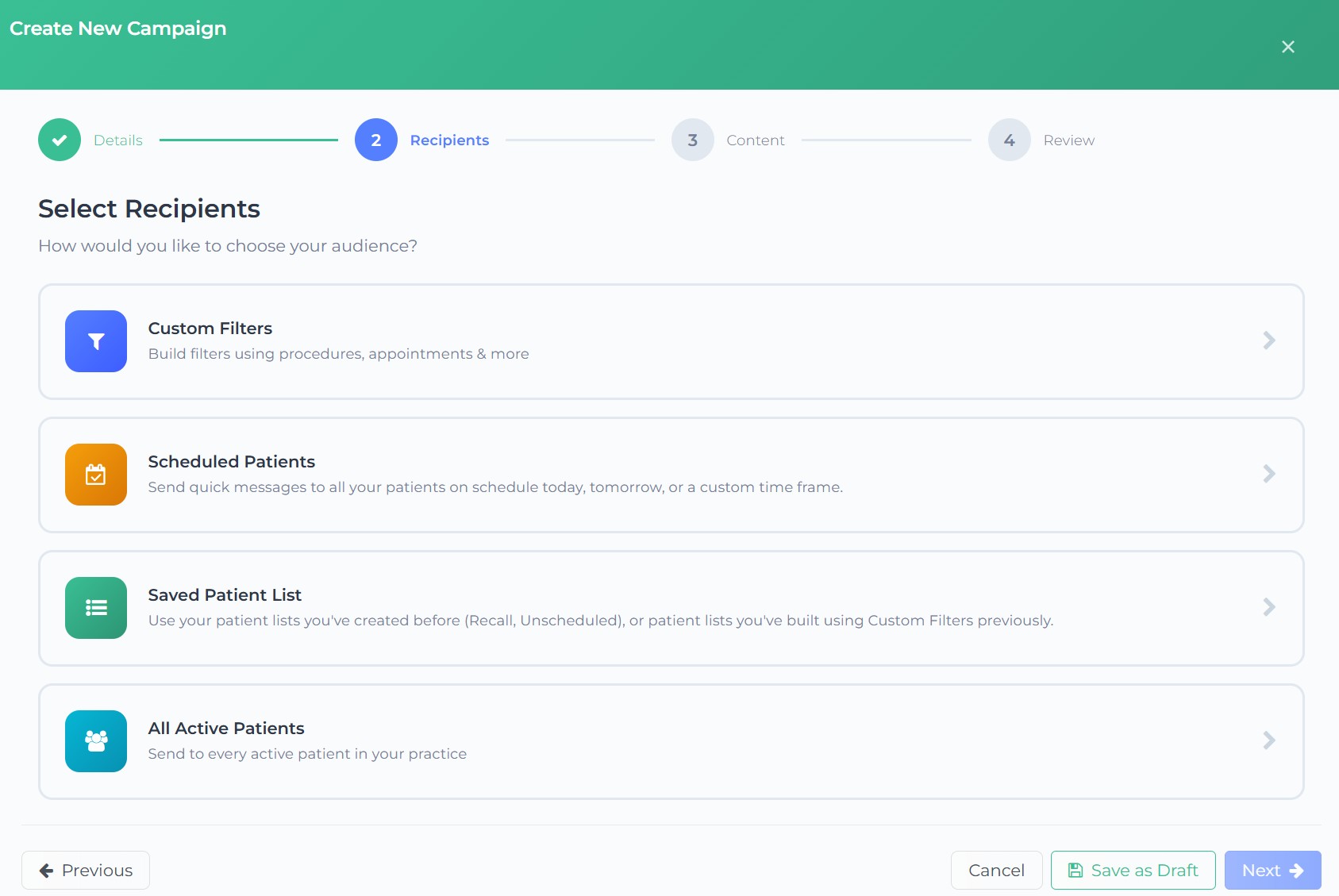Cancel the campaign creation
1339x896 pixels.
996,871
